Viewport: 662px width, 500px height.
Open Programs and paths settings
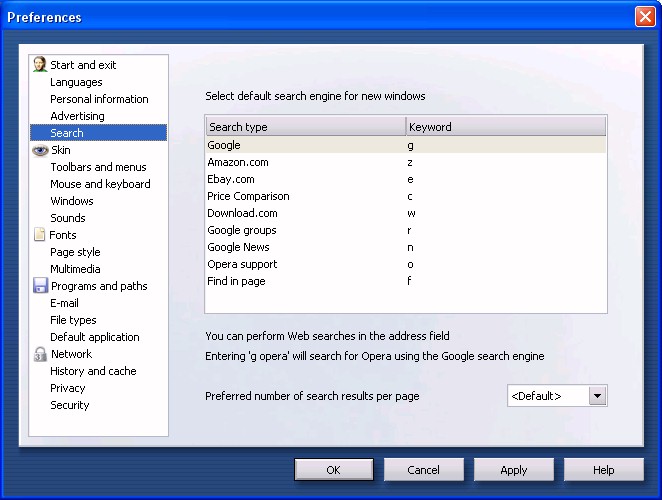(x=99, y=286)
